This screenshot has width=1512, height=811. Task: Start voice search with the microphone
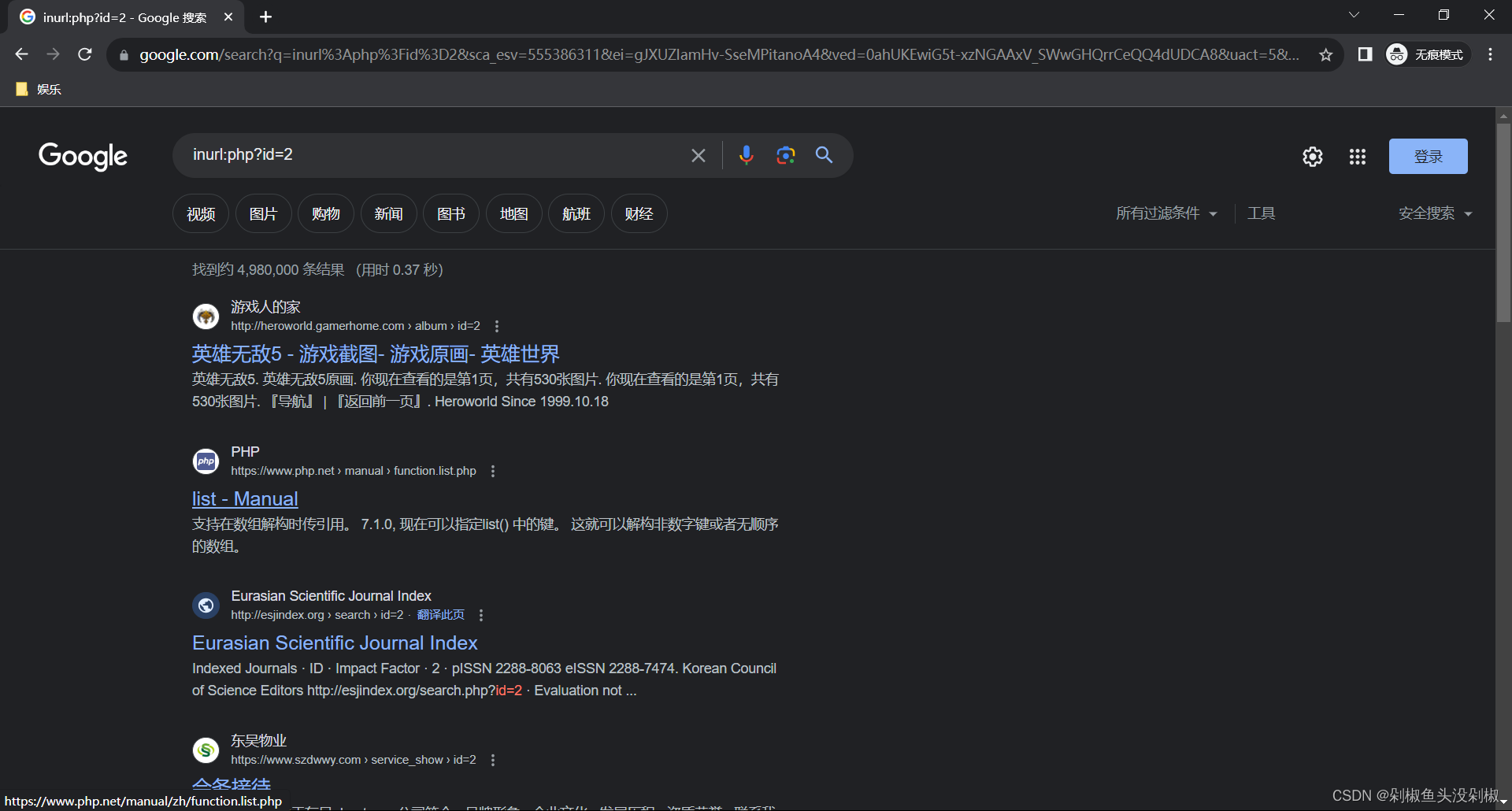[x=746, y=155]
